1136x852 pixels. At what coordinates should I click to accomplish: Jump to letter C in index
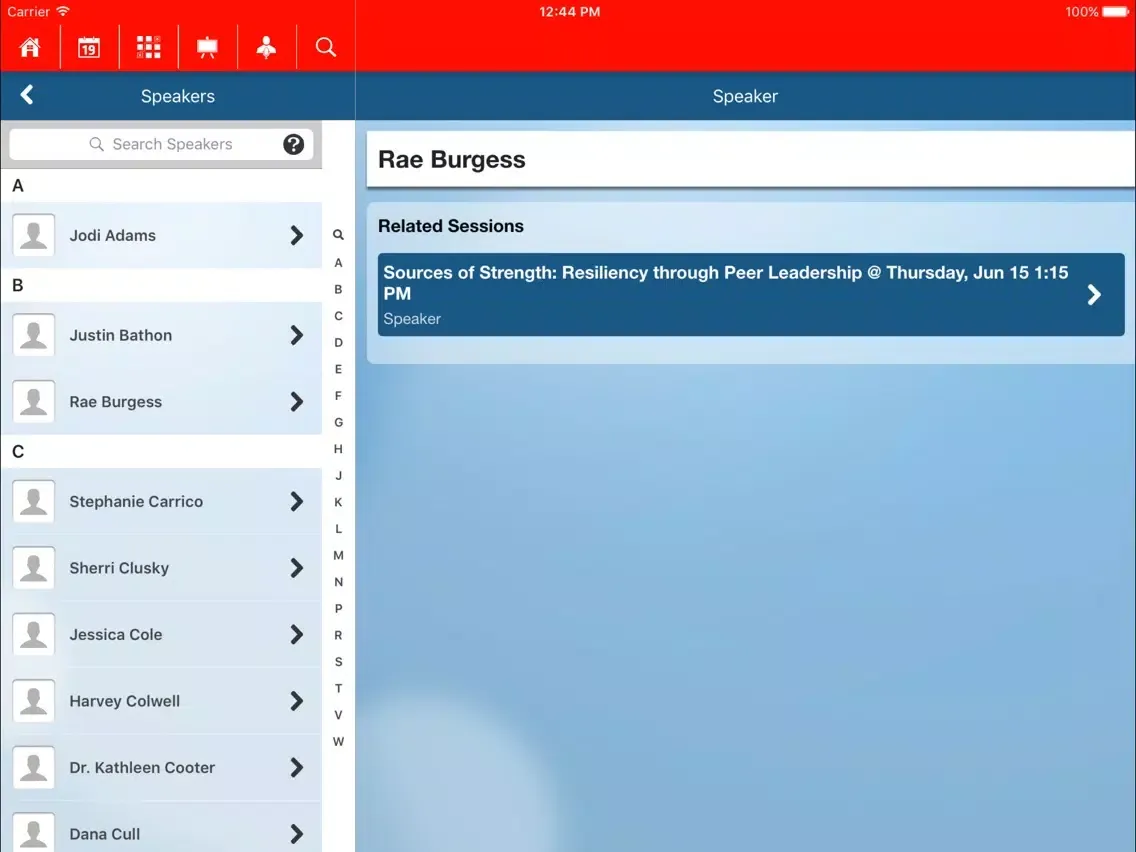(x=338, y=316)
